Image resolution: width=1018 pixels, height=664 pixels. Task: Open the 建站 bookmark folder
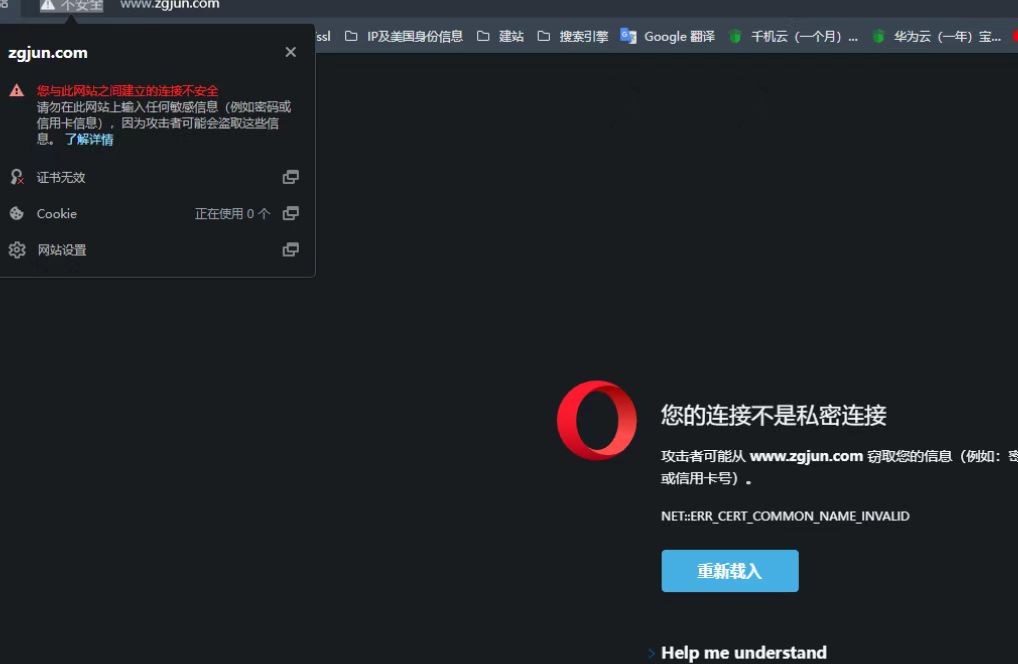pyautogui.click(x=501, y=36)
